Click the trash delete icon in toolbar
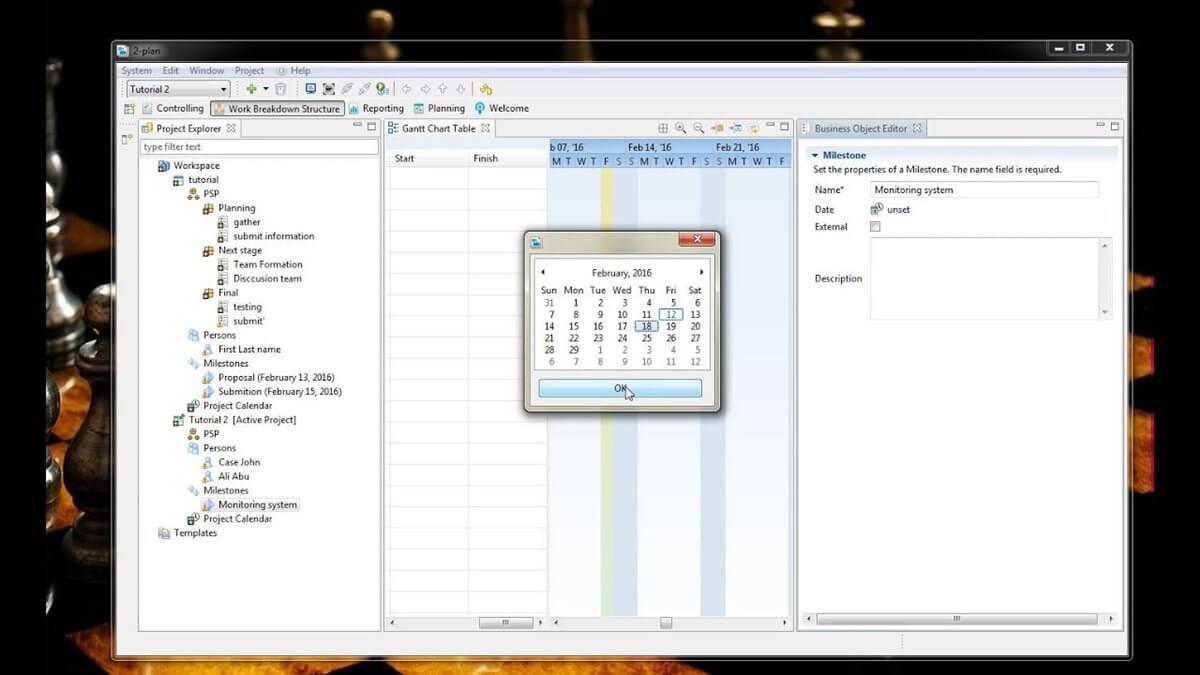This screenshot has height=675, width=1200. tap(281, 89)
